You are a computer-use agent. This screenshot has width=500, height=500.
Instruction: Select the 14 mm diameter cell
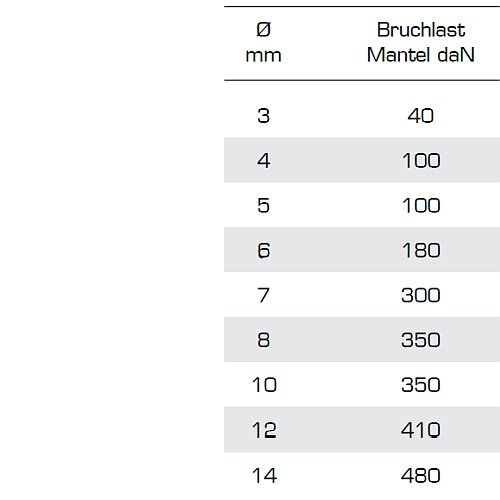(264, 476)
